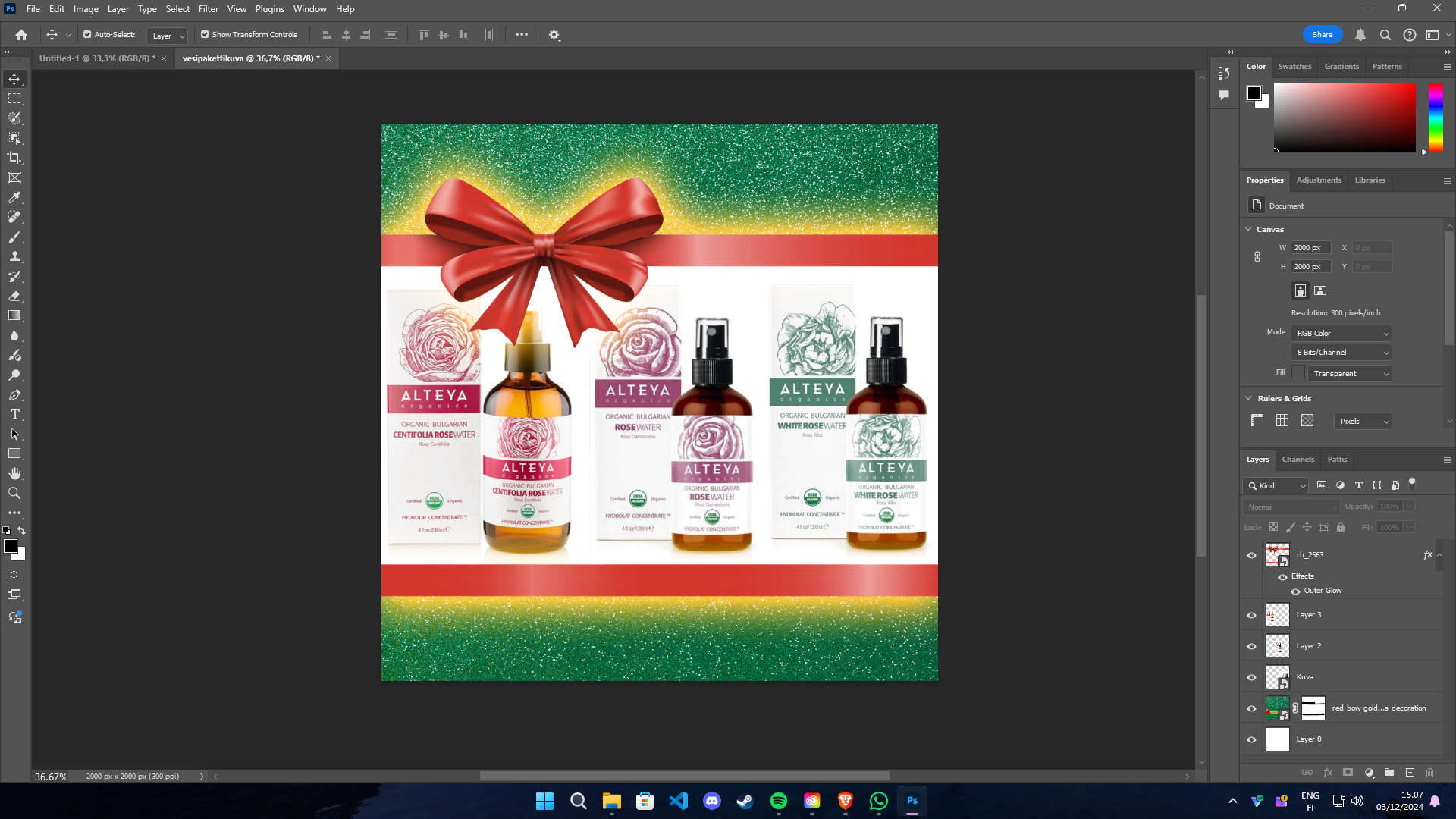Toggle visibility of Kuva layer
The image size is (1456, 819).
coord(1251,677)
